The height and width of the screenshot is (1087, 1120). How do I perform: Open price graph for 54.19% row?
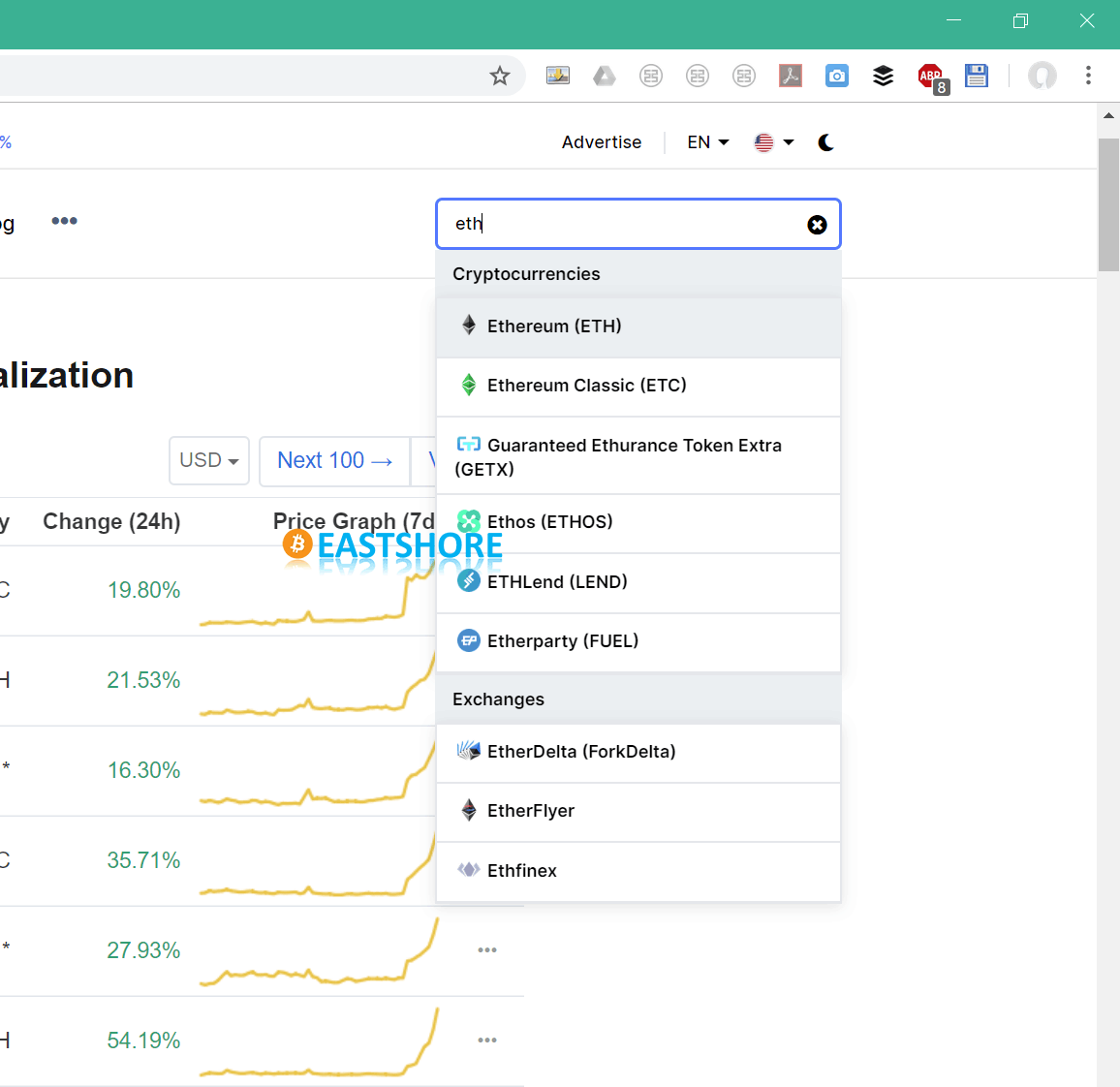pos(320,1041)
